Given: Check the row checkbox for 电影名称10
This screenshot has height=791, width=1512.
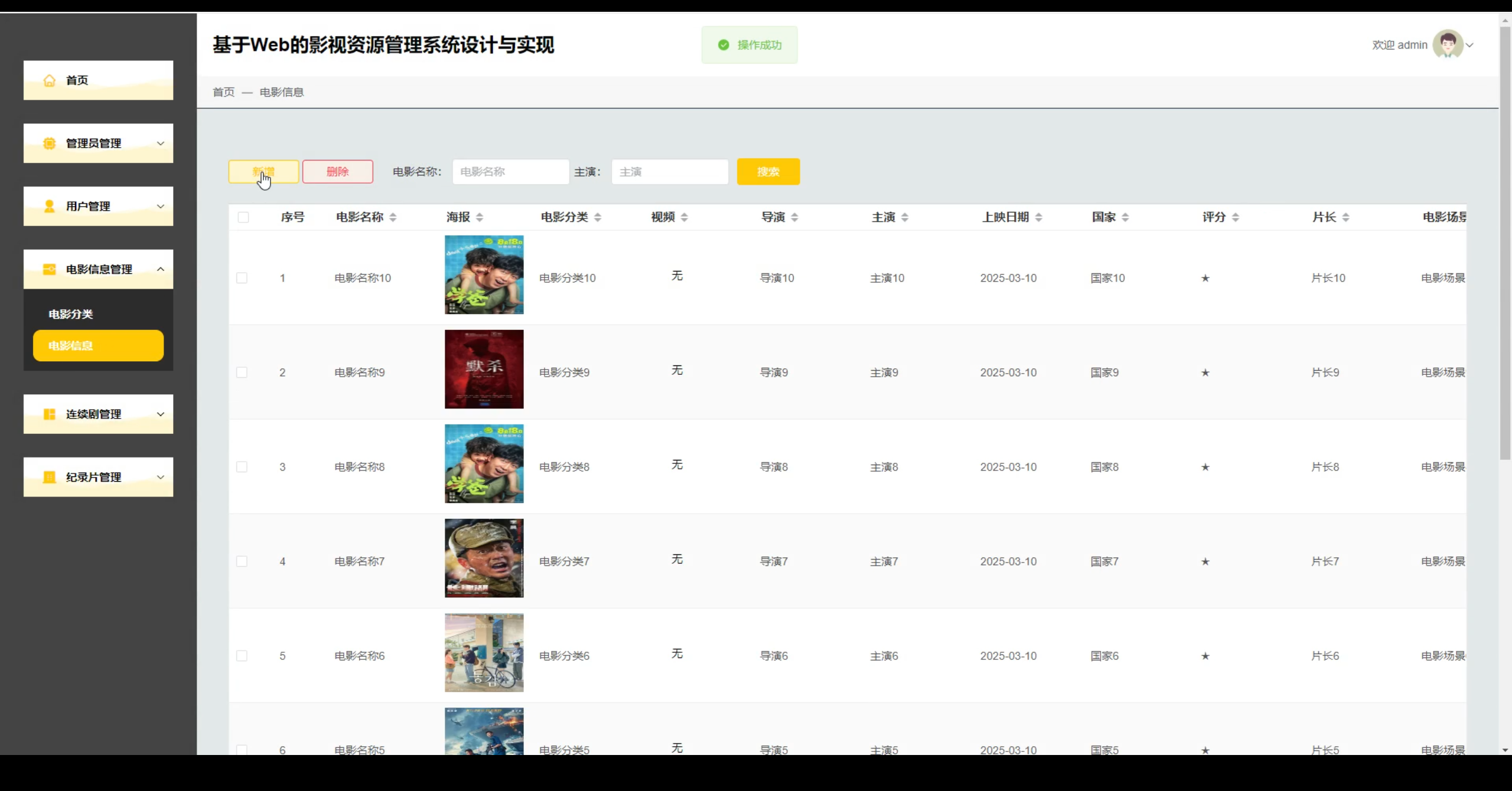Looking at the screenshot, I should 242,277.
